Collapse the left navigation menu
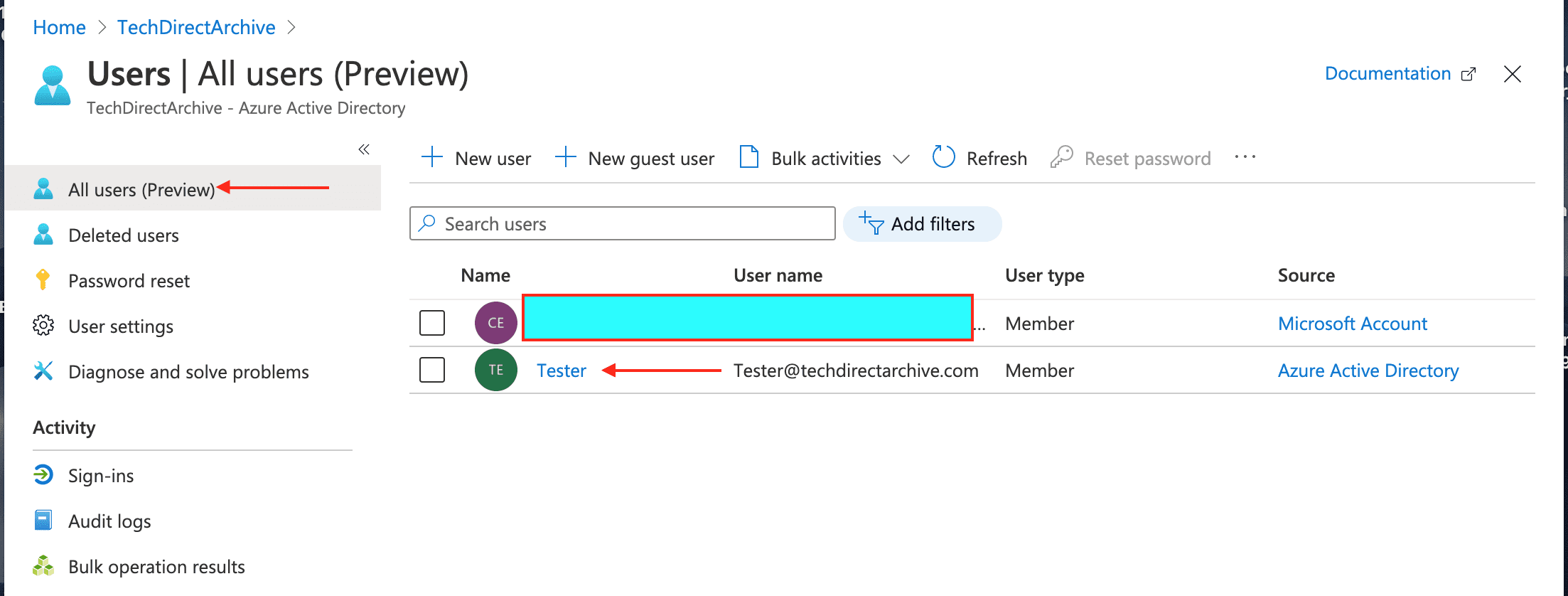 point(364,149)
